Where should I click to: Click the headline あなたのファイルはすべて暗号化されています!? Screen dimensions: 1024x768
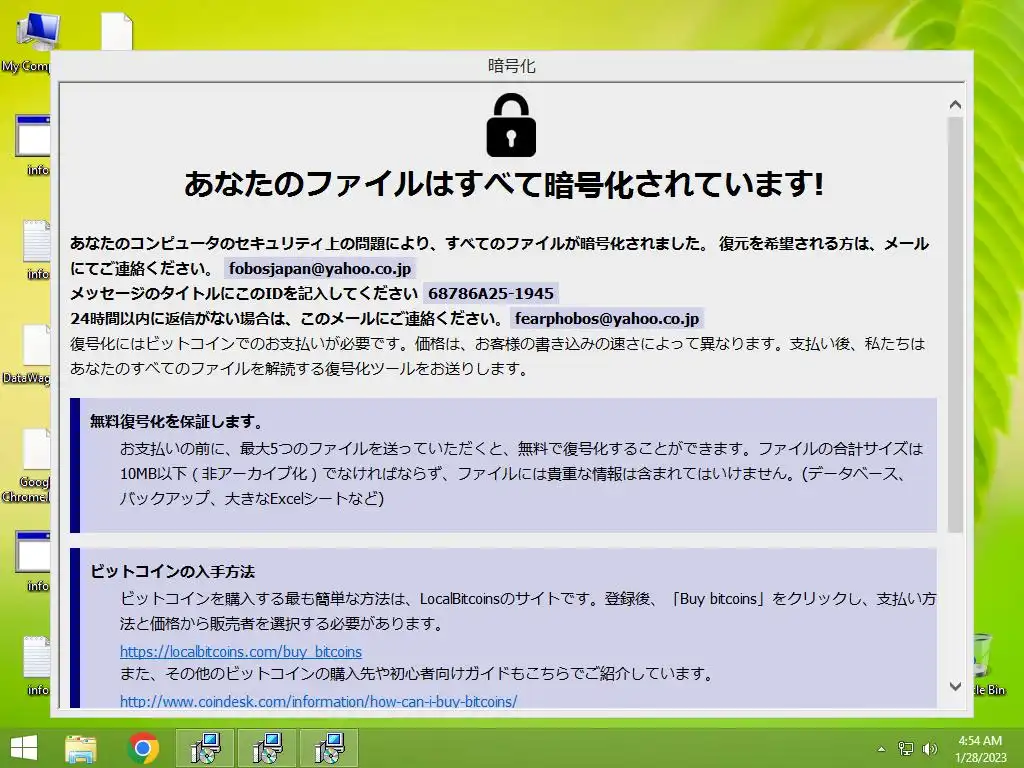(504, 184)
